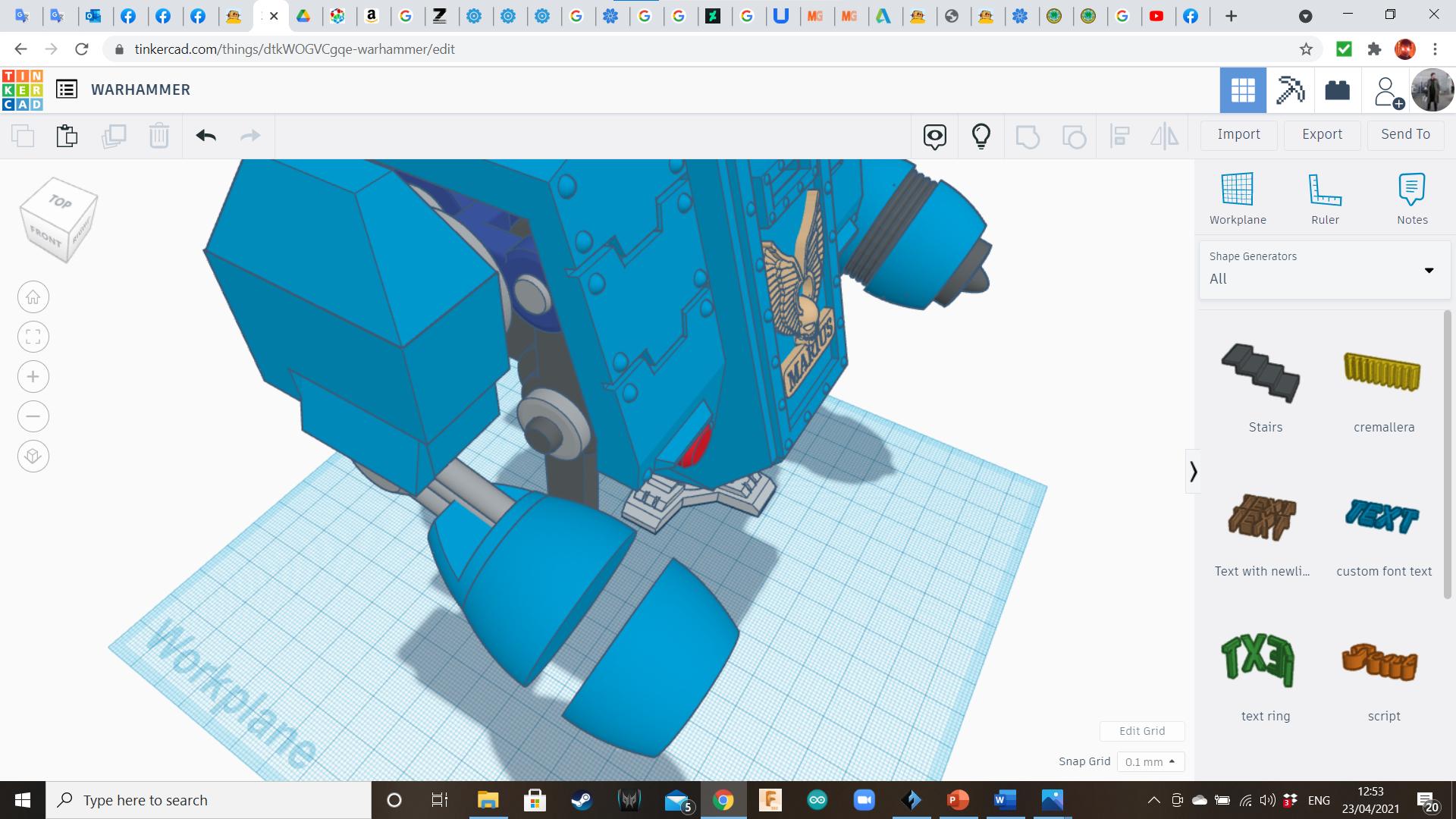Collapse the shapes panel chevron
Screen dimensions: 1456x819
(x=1193, y=472)
